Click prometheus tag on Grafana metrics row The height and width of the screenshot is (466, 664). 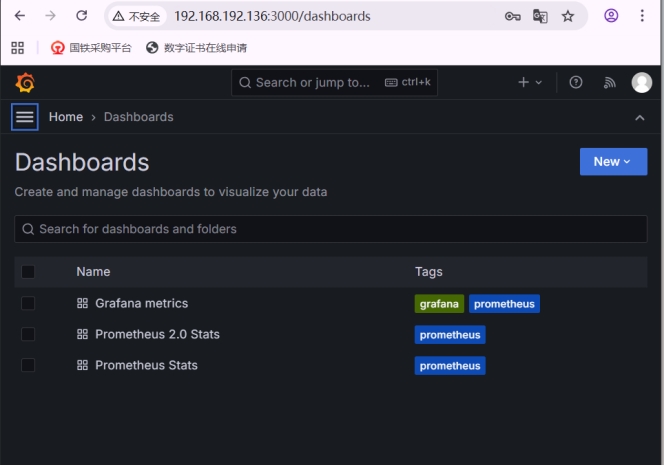tap(504, 304)
